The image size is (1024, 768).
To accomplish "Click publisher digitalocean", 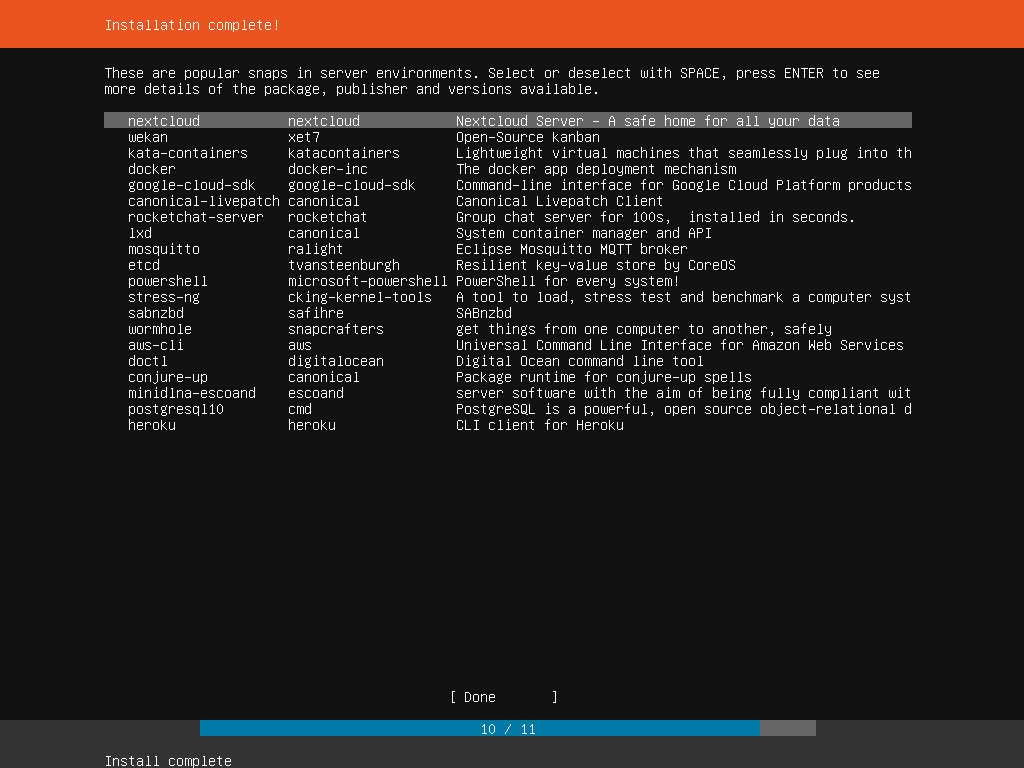I will tap(336, 361).
